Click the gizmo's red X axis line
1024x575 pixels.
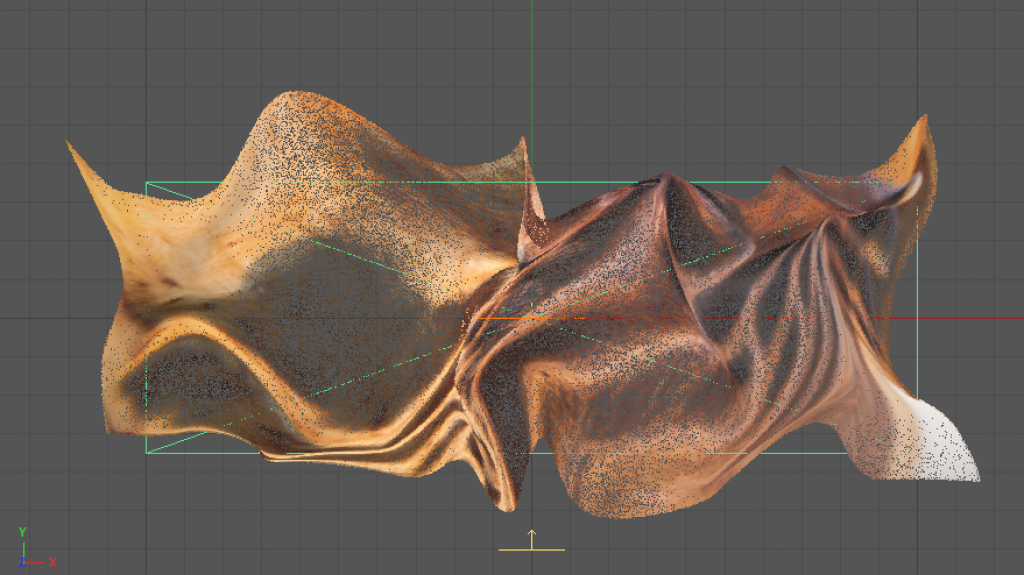pyautogui.click(x=36, y=562)
